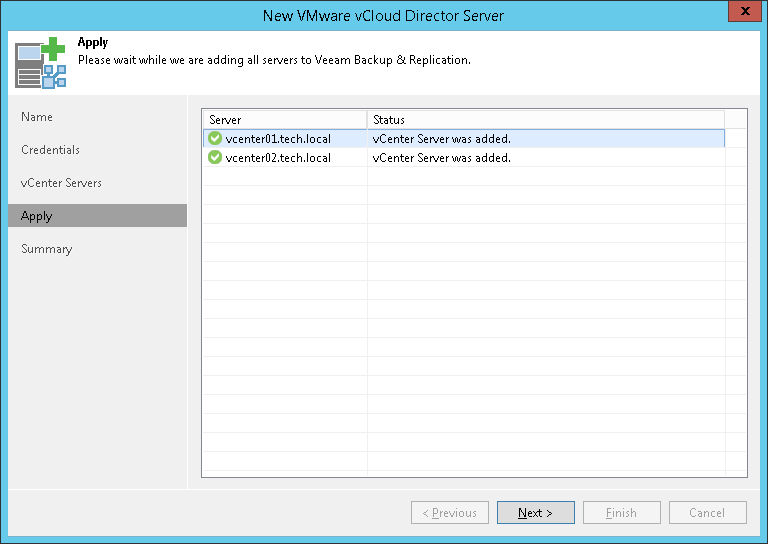Screen dimensions: 768x544
Task: Click status text for vcenter01.tech.local
Action: 441,139
